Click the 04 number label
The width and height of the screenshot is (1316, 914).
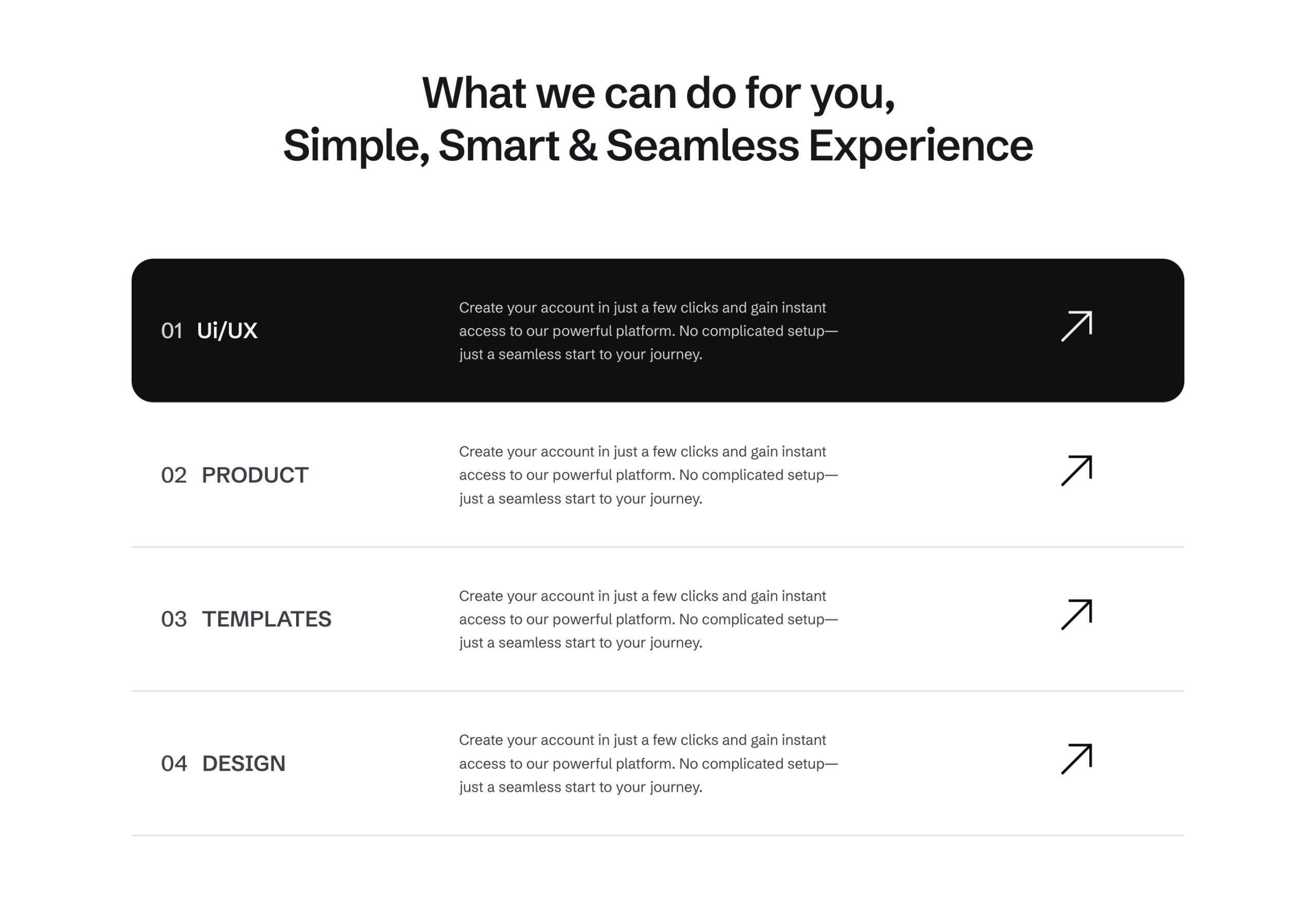point(174,763)
